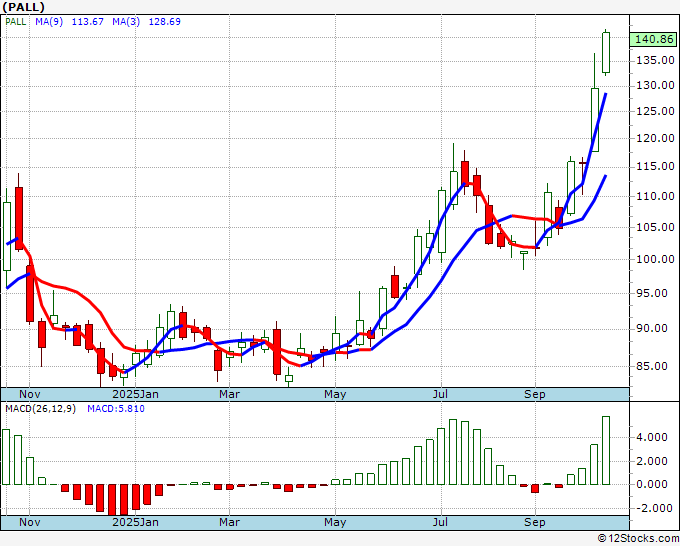680x546 pixels.
Task: Click the 4.000 MACD axis label
Action: pos(651,437)
